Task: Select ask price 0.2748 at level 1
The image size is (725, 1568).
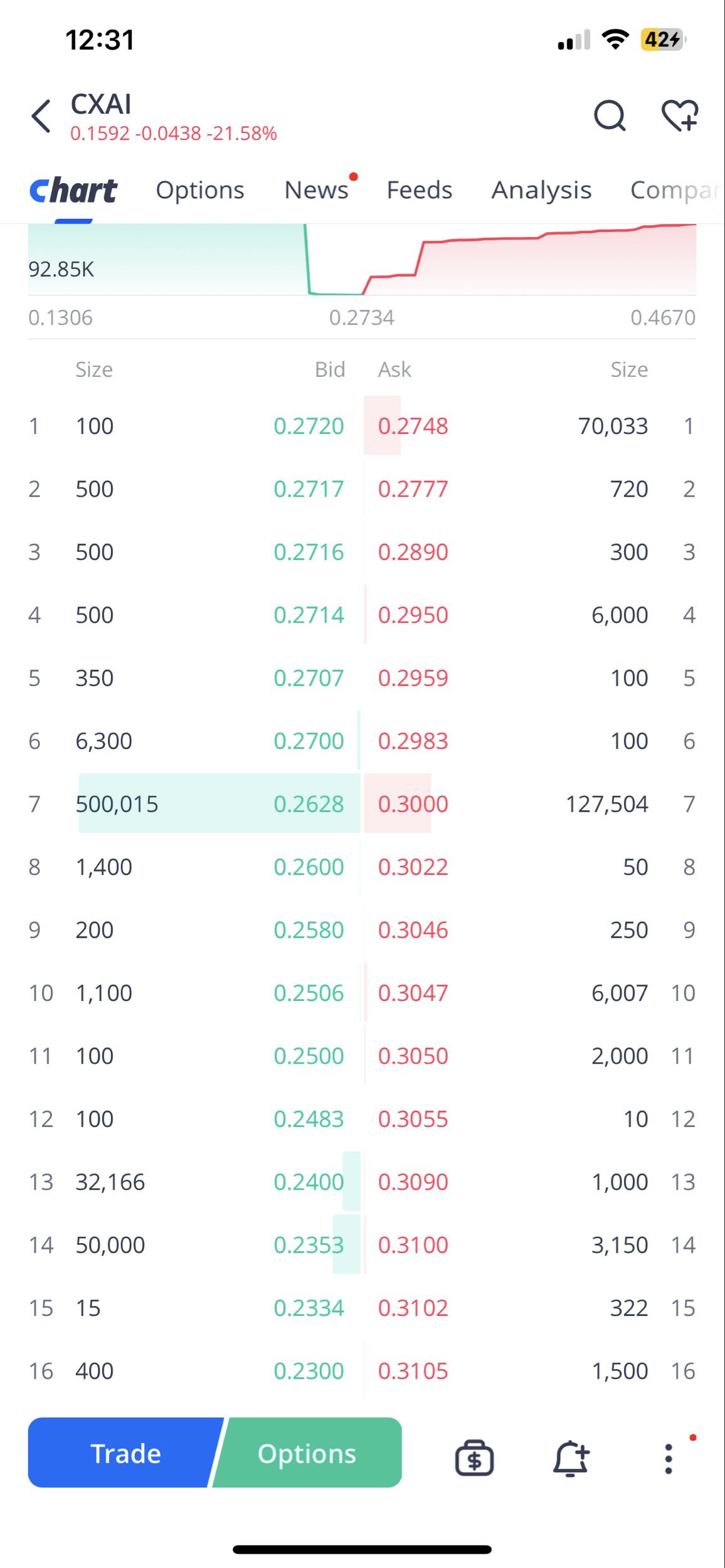Action: click(413, 426)
